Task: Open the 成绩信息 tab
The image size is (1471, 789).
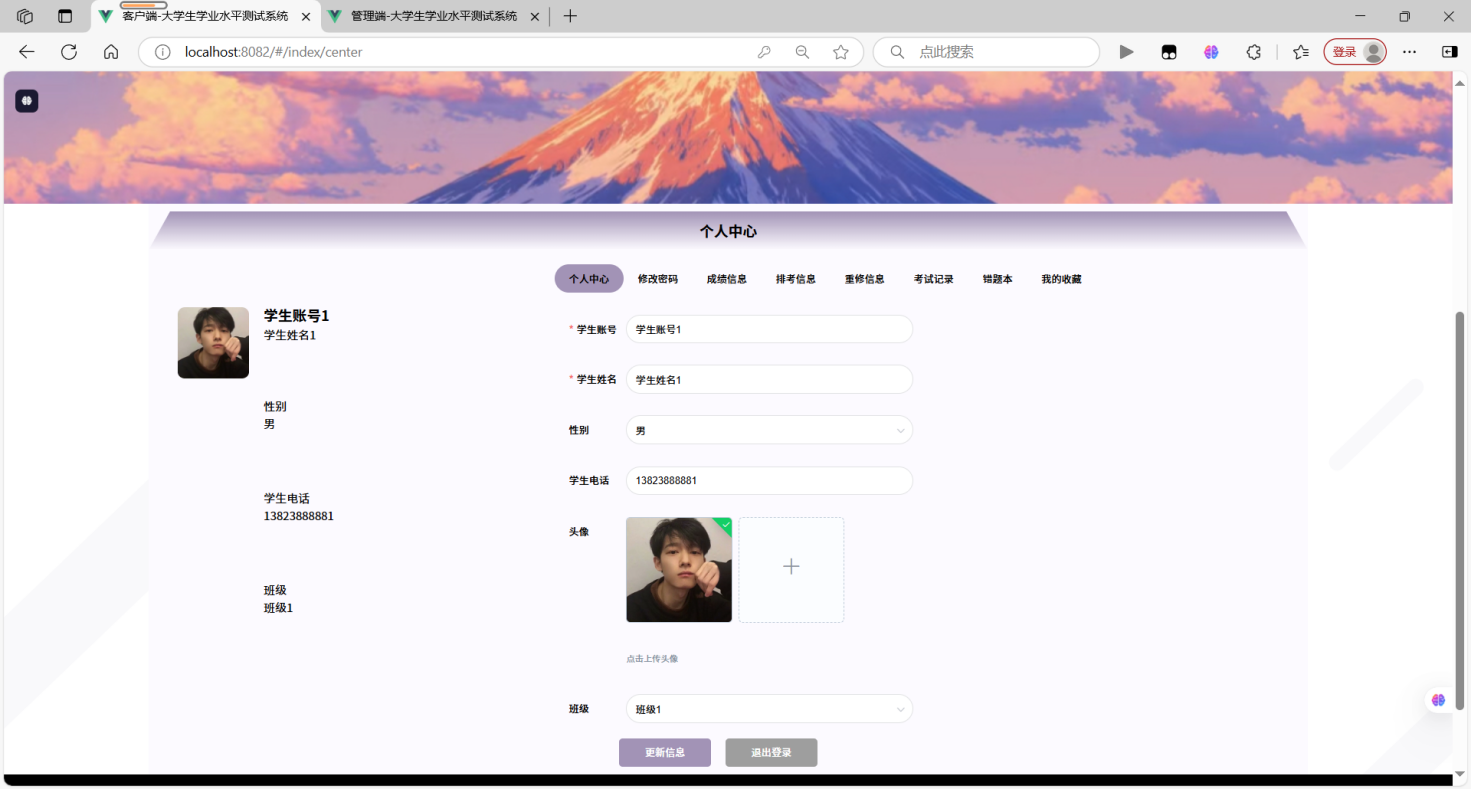Action: click(727, 279)
